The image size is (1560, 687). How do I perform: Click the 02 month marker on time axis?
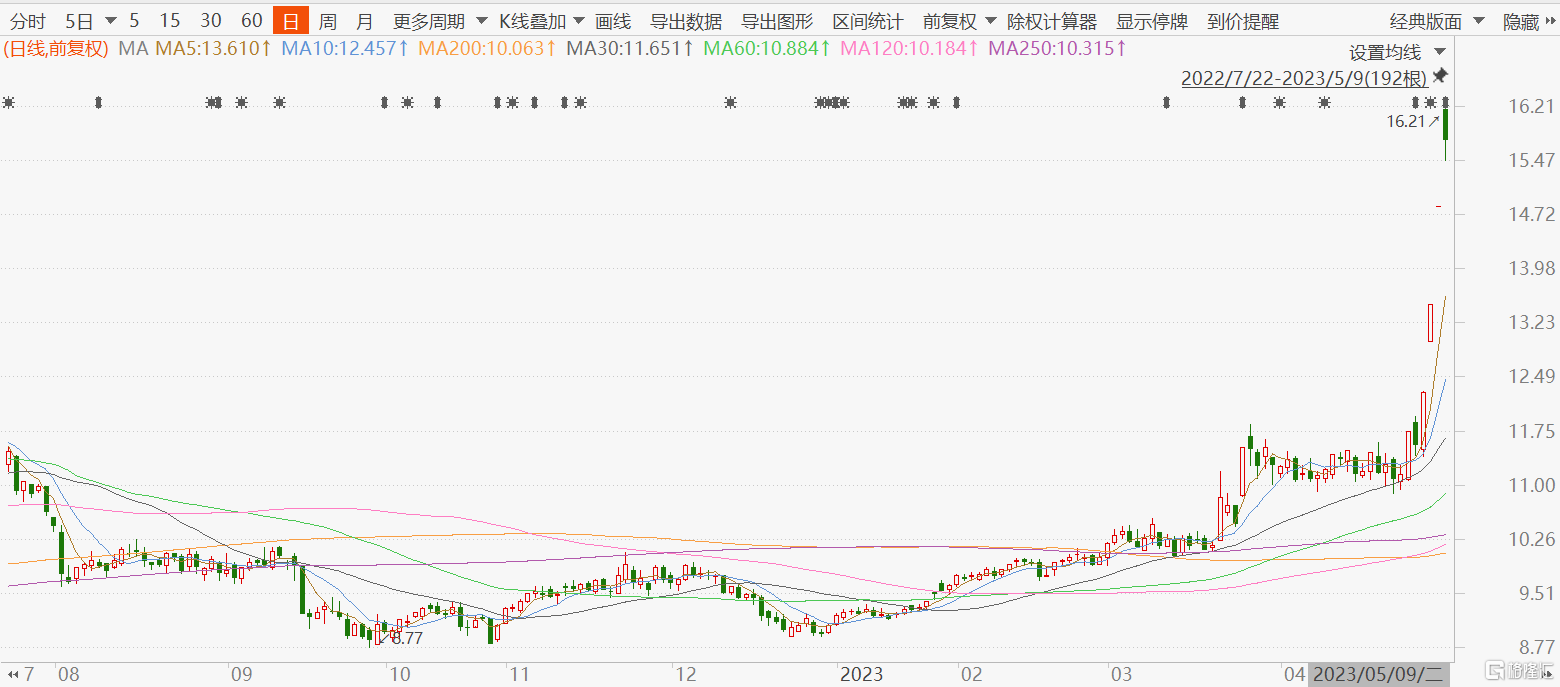click(x=970, y=674)
